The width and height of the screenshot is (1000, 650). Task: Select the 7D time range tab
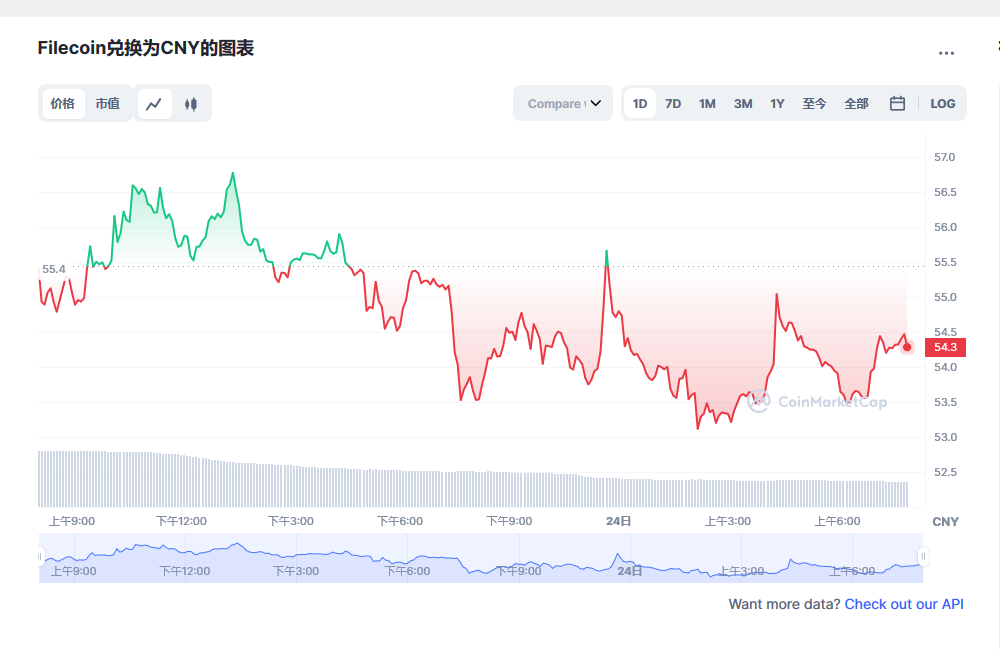(x=673, y=103)
